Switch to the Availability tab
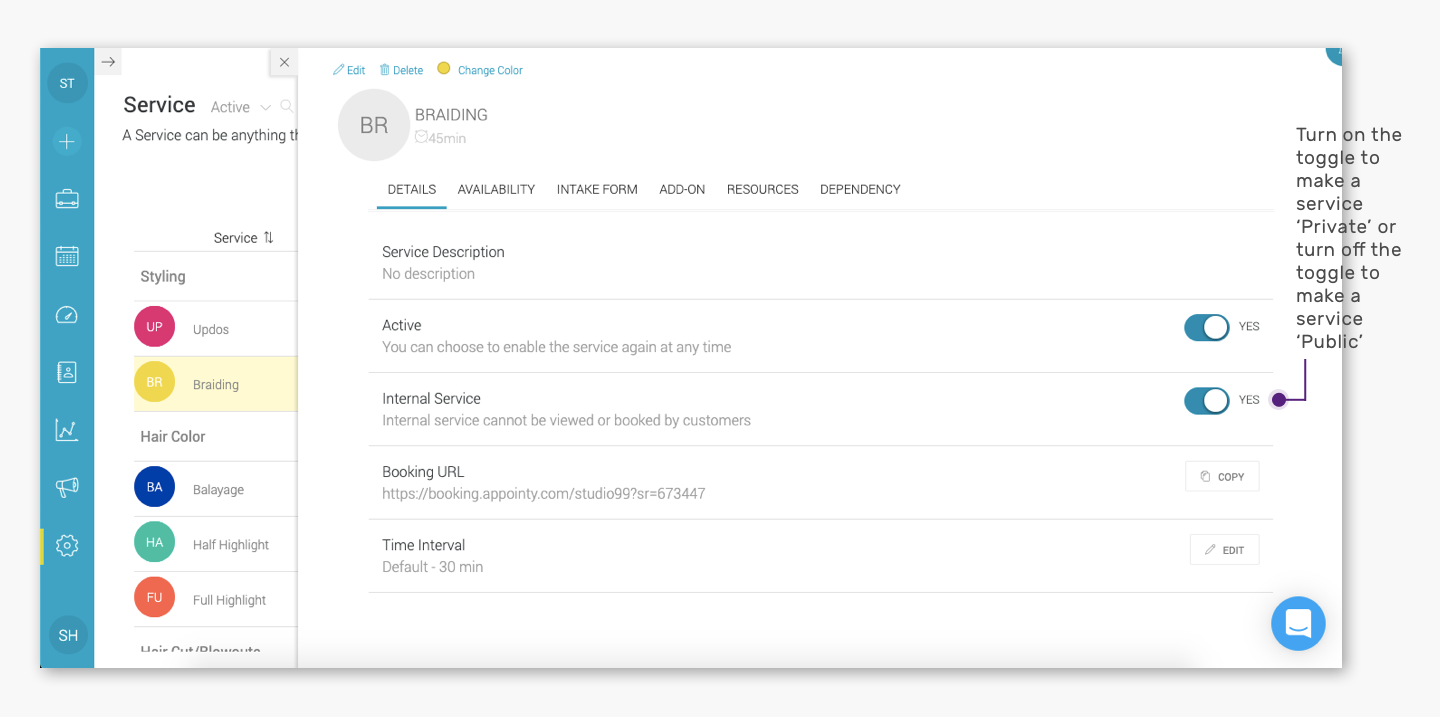Viewport: 1440px width, 718px height. point(496,189)
